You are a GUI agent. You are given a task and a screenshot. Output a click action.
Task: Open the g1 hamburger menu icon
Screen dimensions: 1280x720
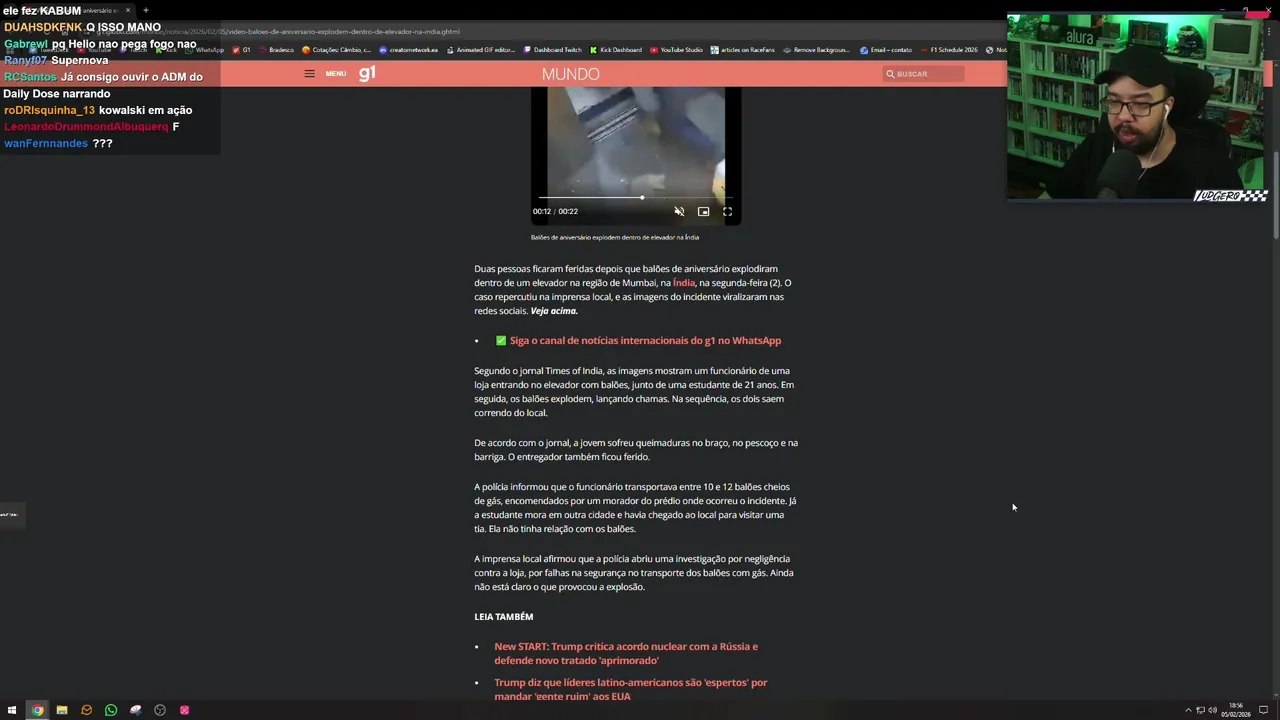pyautogui.click(x=309, y=73)
